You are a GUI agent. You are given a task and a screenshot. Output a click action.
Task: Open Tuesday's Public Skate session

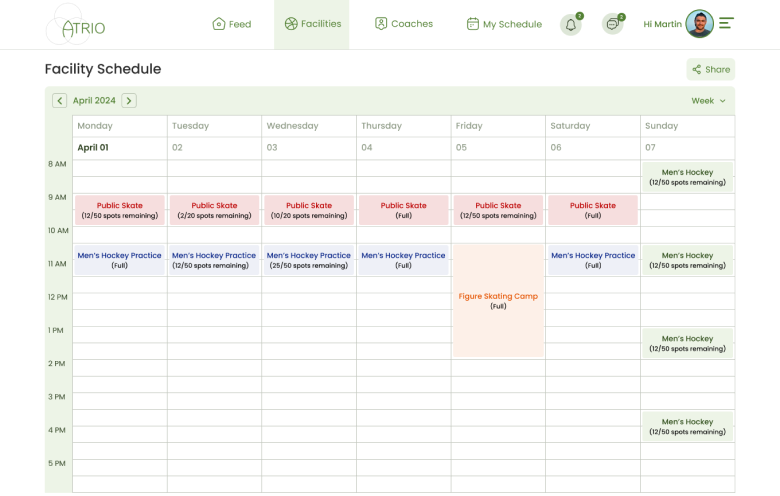[x=214, y=210]
